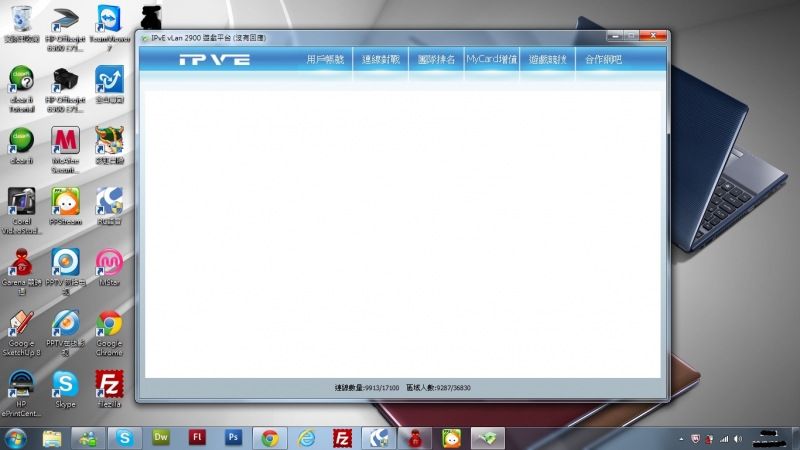
Task: Select the Skype desktop icon
Action: [65, 389]
